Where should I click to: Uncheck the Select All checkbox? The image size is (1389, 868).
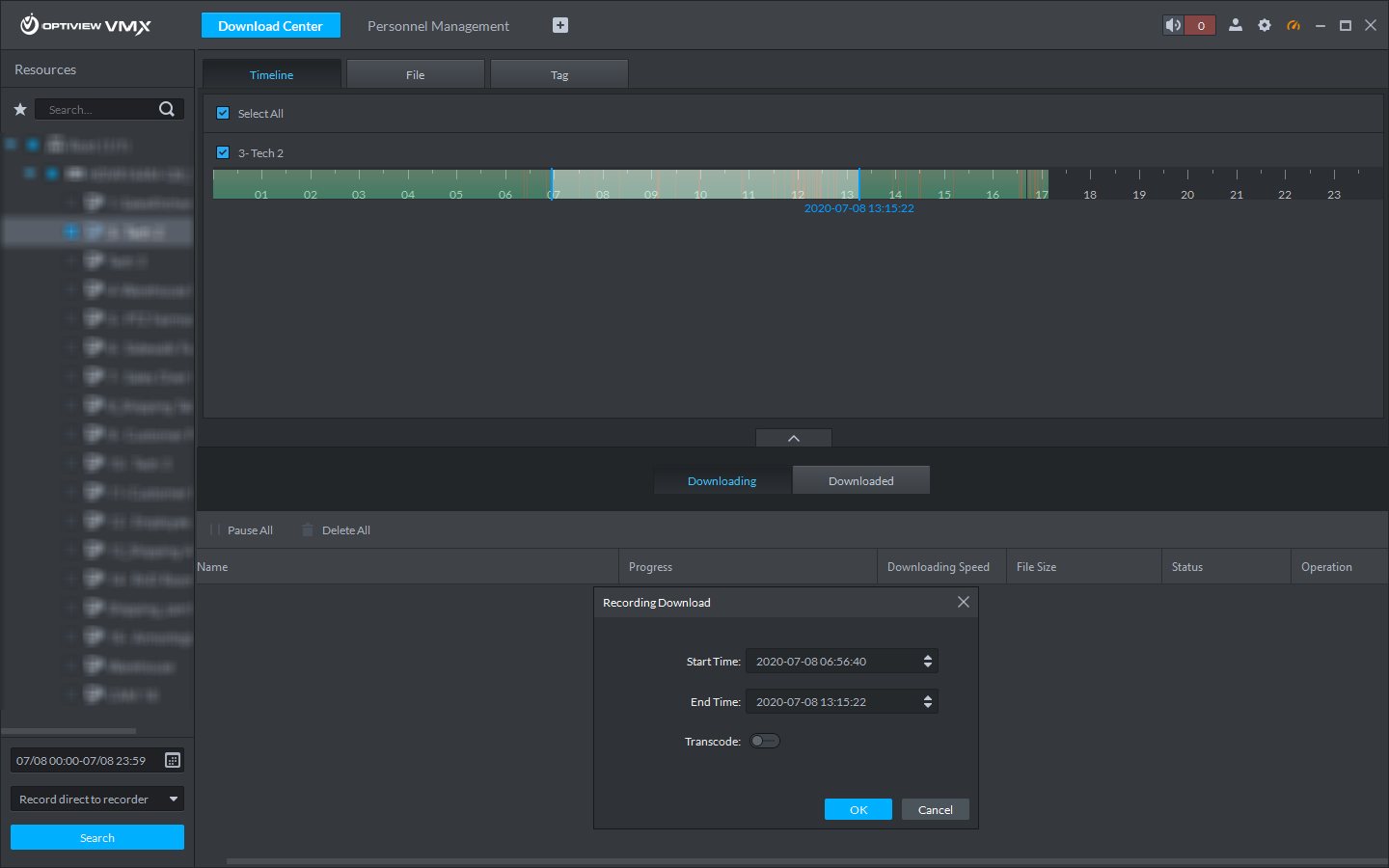pos(223,113)
